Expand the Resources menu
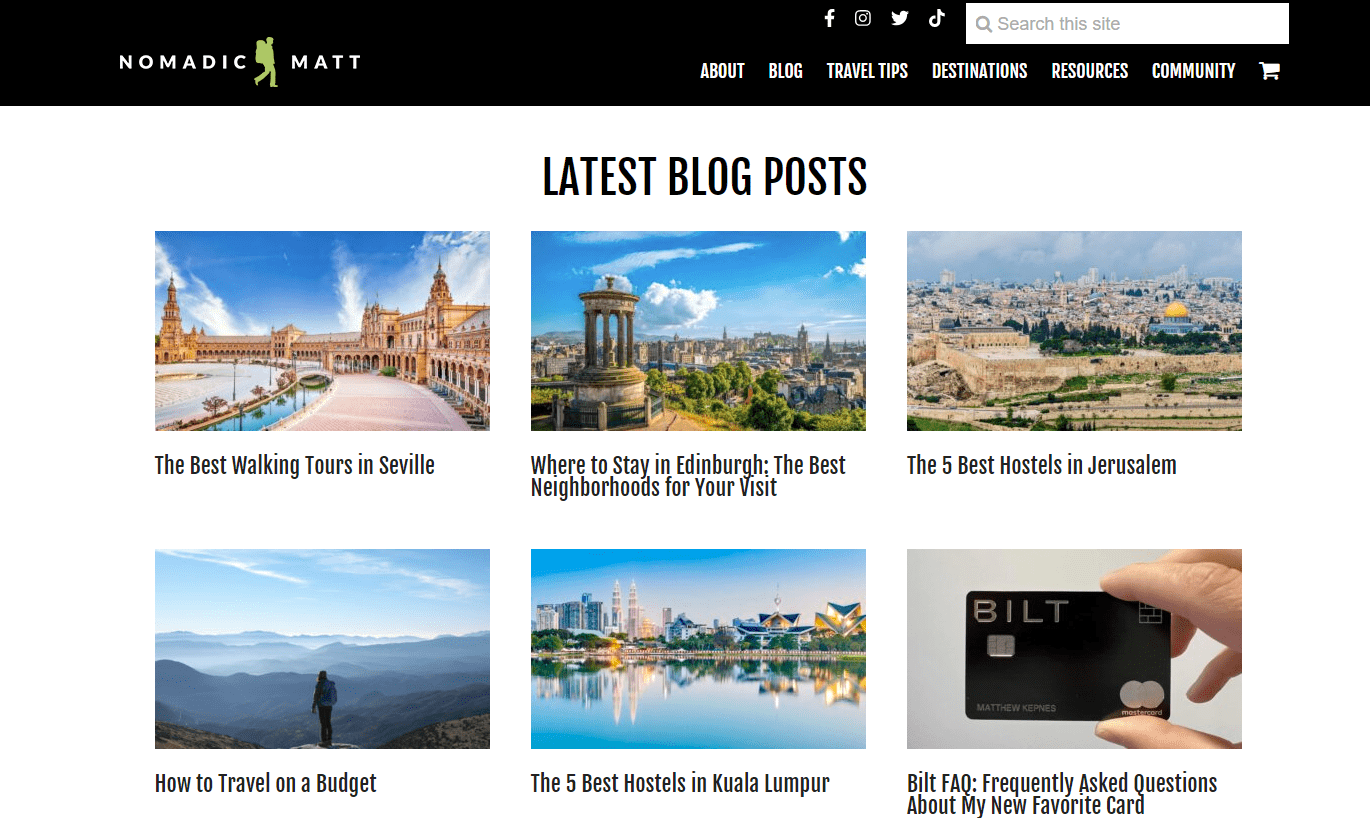Image resolution: width=1370 pixels, height=818 pixels. 1089,71
